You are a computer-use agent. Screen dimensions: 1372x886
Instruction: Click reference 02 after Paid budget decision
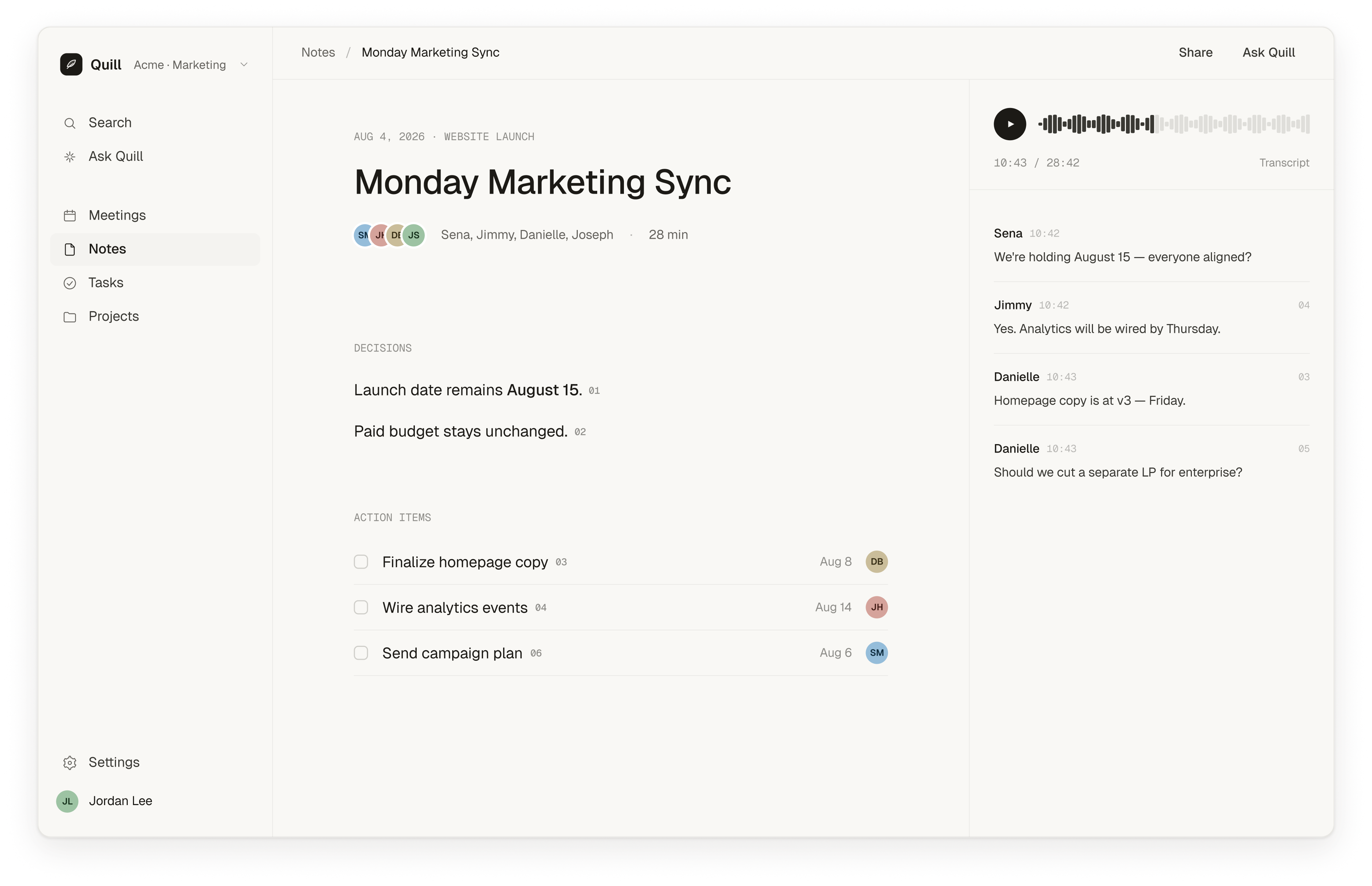click(580, 432)
